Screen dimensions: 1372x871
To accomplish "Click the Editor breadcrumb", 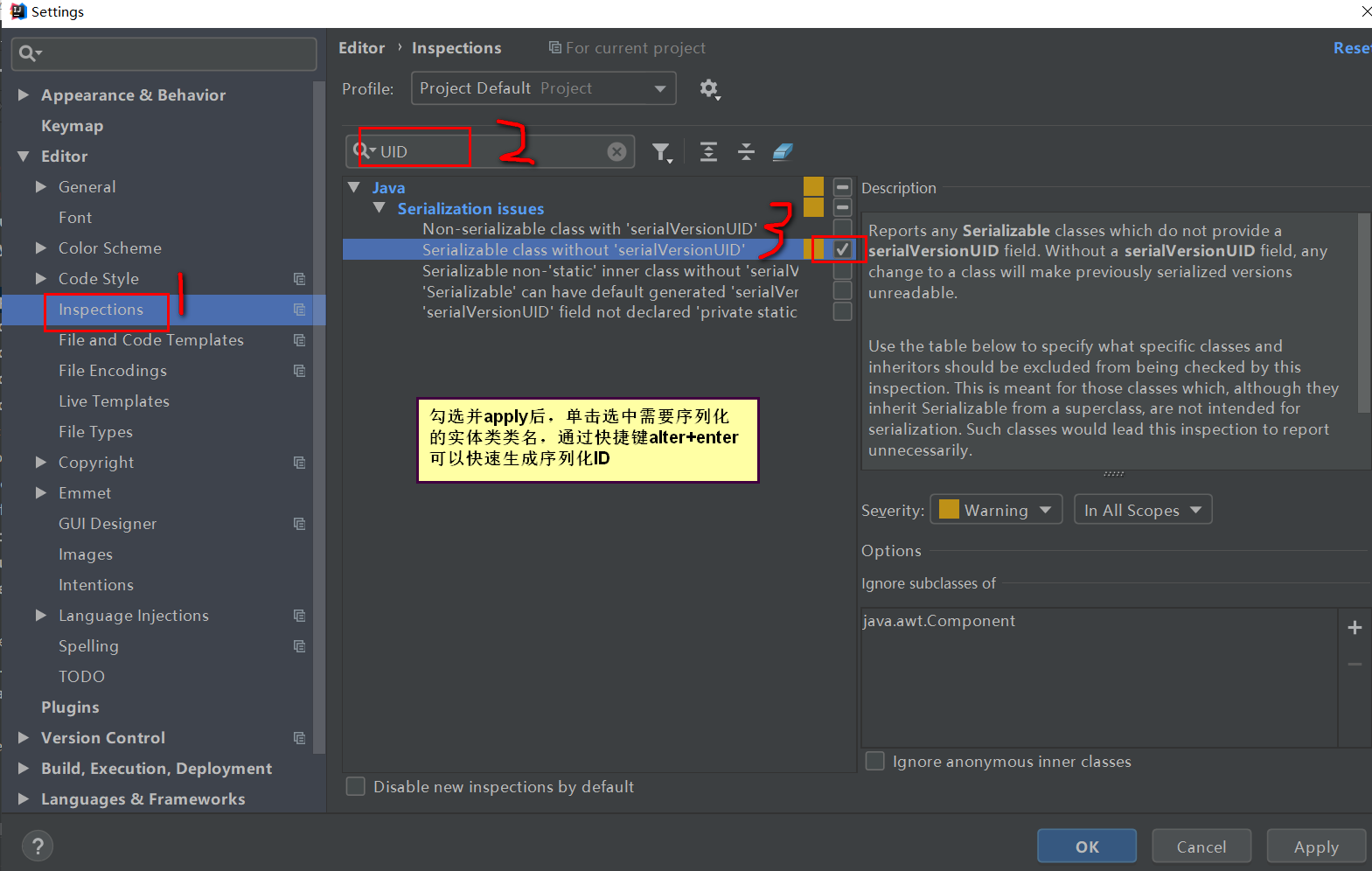I will [362, 48].
